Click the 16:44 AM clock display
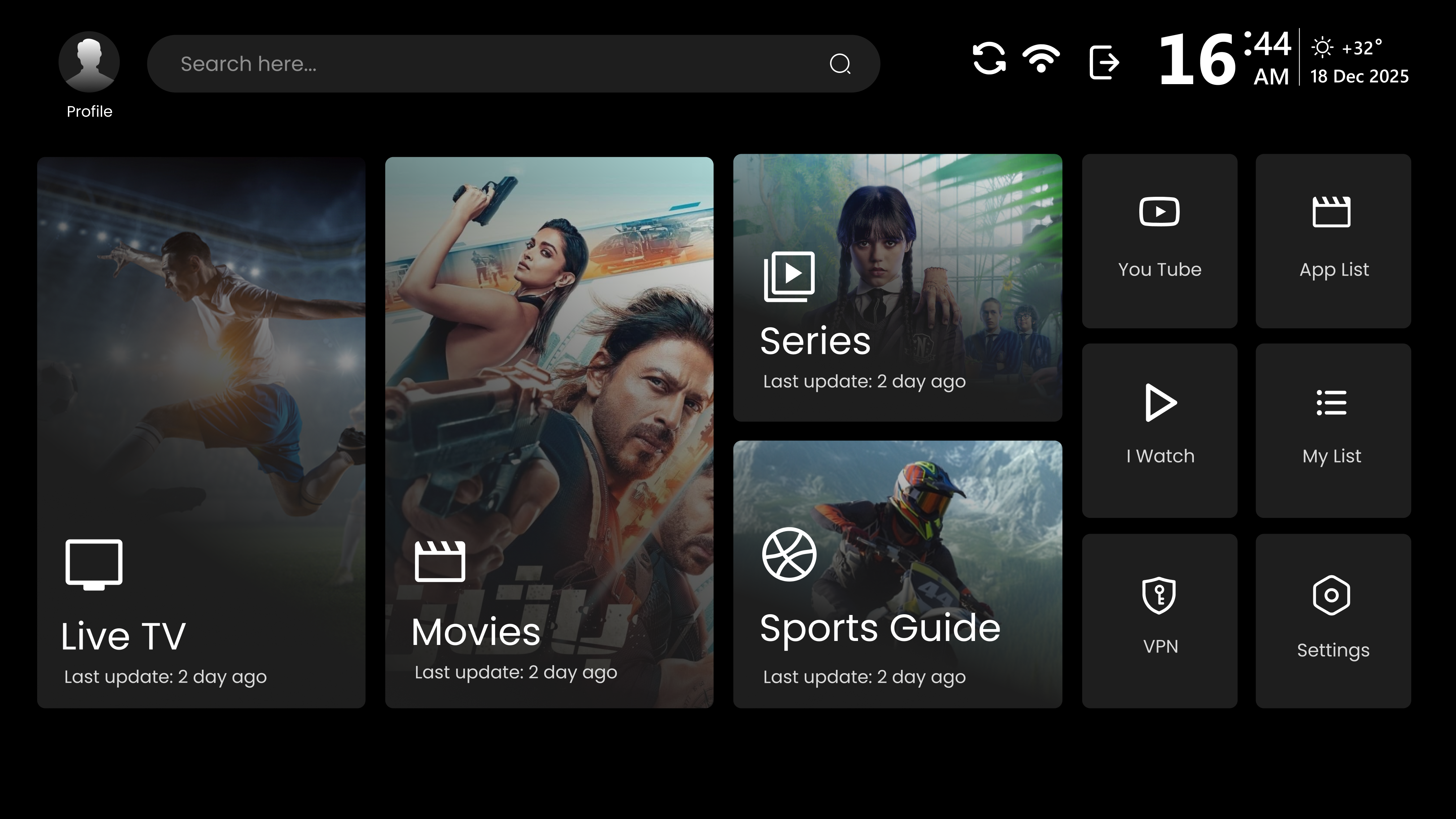Screen dimensions: 1456x819 [1224, 59]
